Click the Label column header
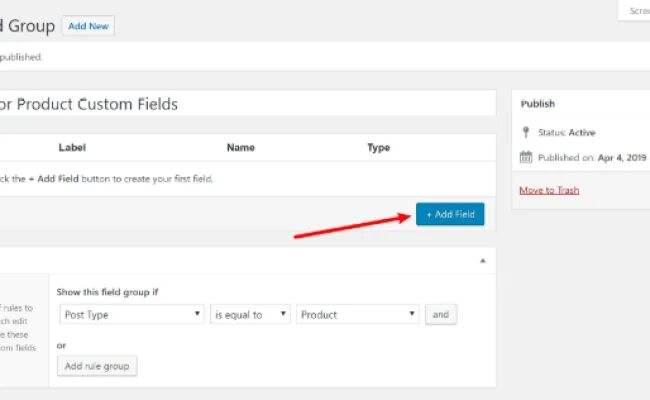This screenshot has height=400, width=650. tap(72, 148)
